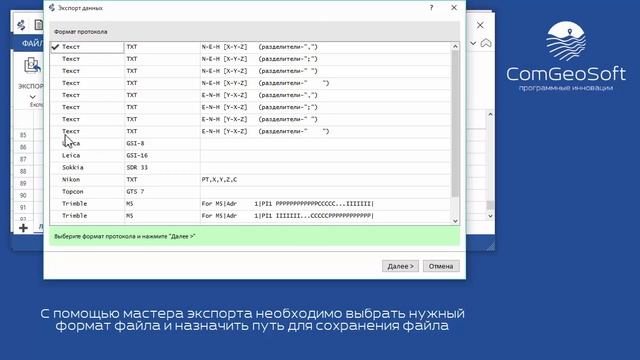Screen dimensions: 640x360
Task: Click scroll up arrow of format list
Action: [455, 47]
